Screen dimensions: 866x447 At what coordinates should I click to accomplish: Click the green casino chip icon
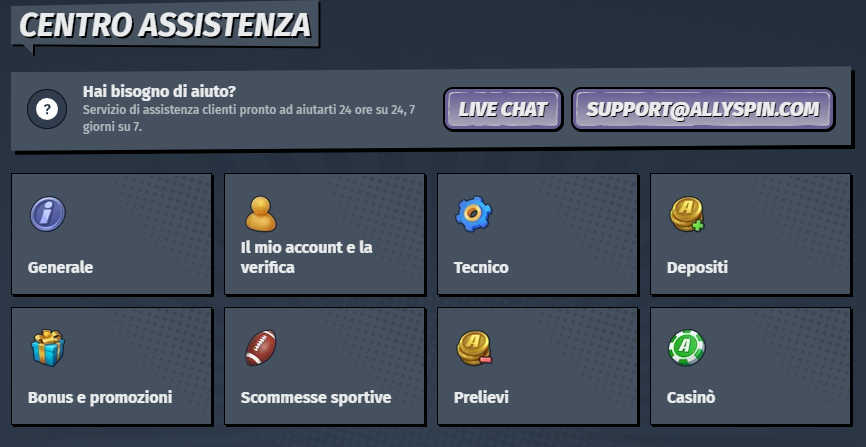687,347
